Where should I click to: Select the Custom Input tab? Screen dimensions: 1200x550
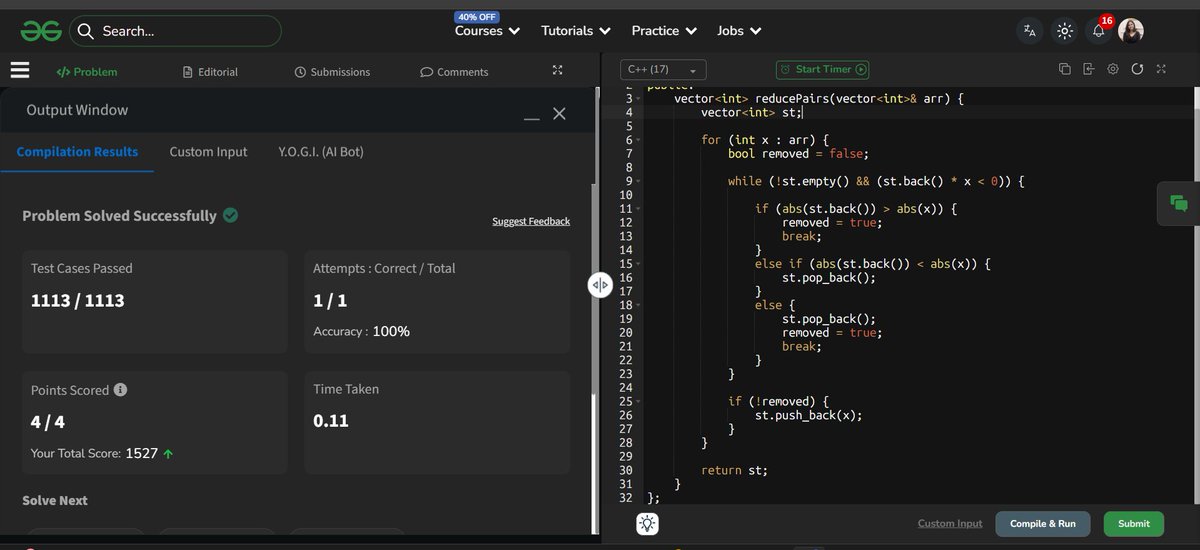208,152
